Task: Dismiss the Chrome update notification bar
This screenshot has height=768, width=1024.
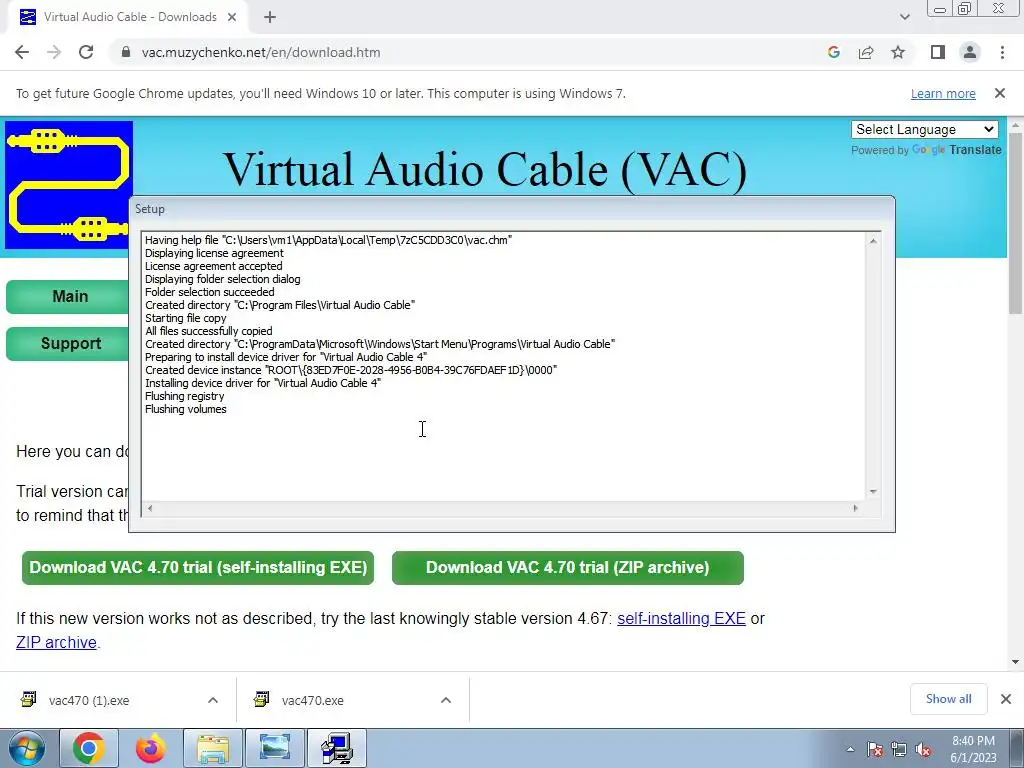Action: tap(1000, 93)
